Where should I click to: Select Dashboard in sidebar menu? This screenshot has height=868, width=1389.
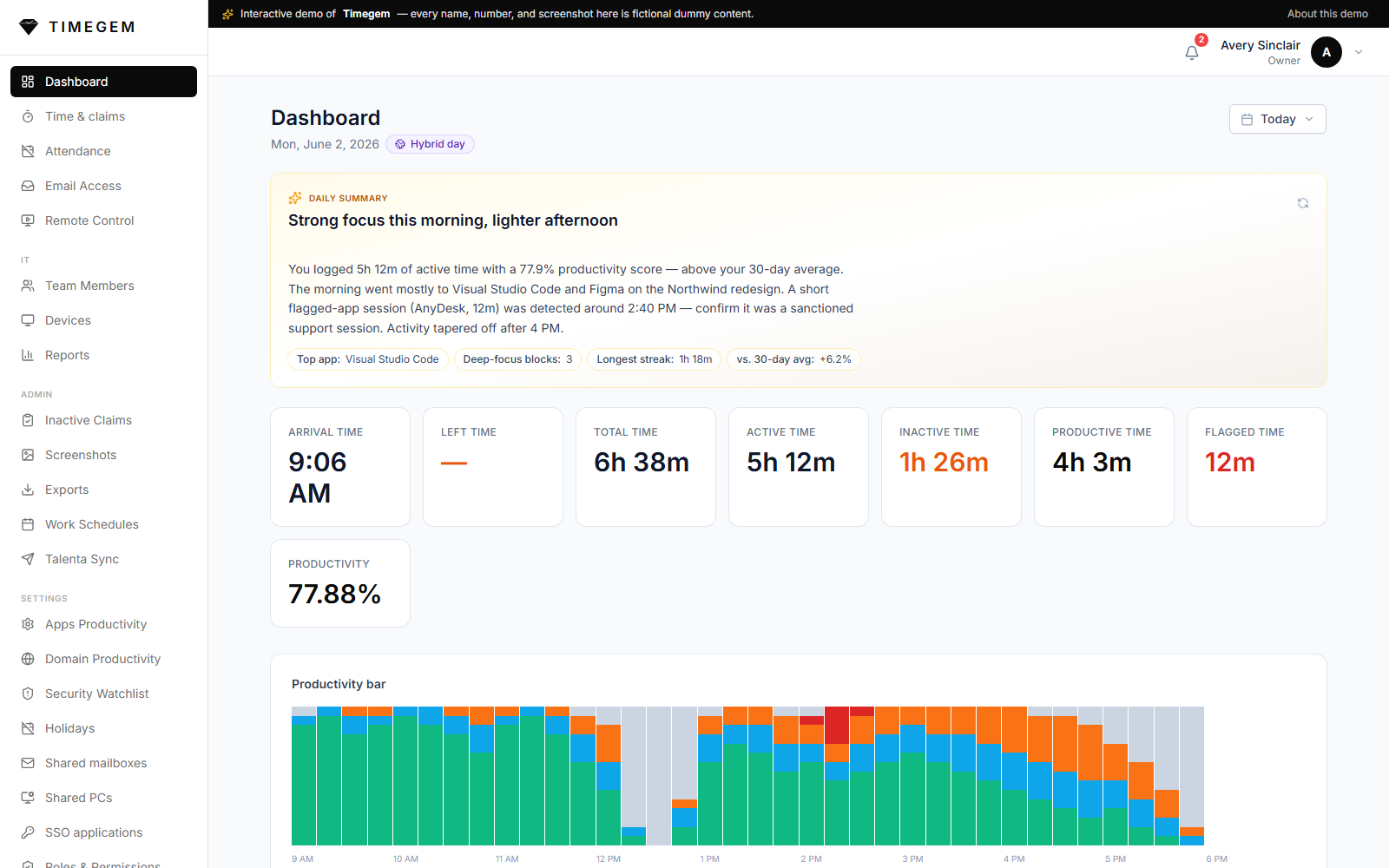pos(103,82)
